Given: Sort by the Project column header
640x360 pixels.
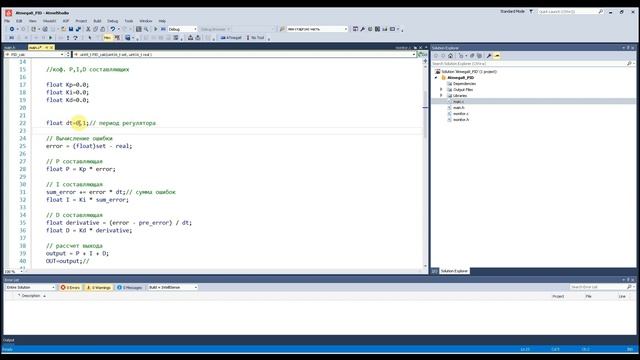Looking at the screenshot, I should pos(558,296).
